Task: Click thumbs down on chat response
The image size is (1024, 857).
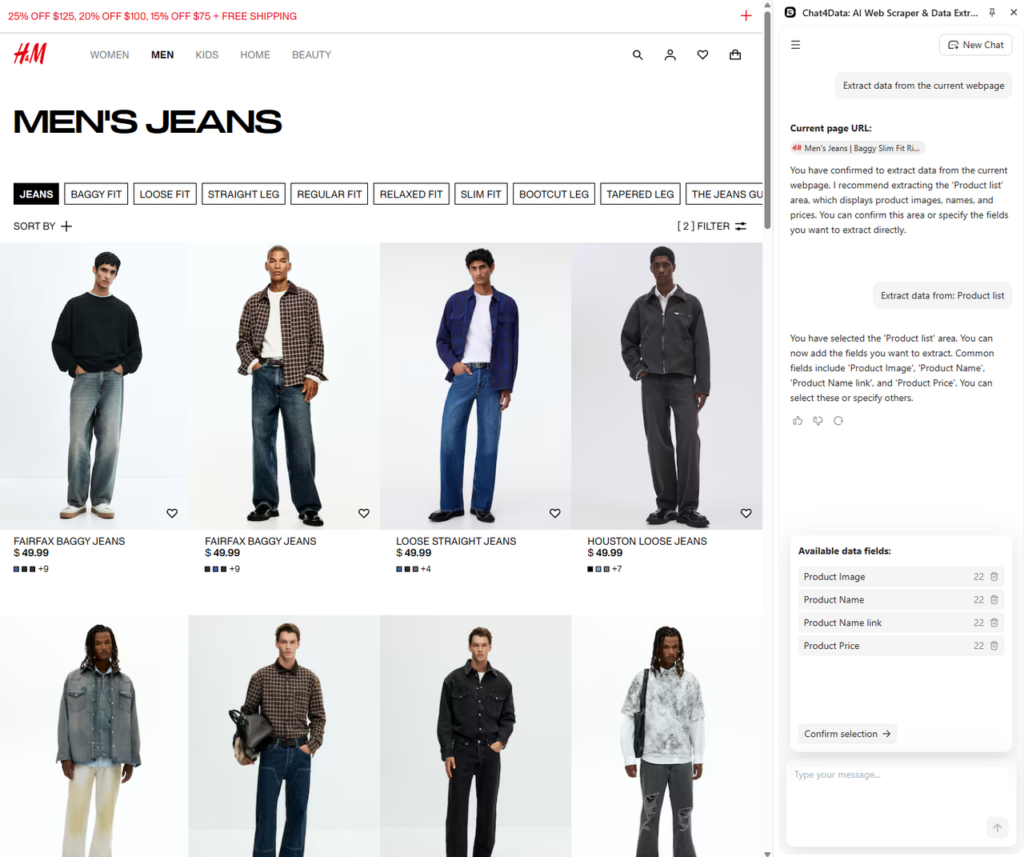Action: pyautogui.click(x=818, y=421)
